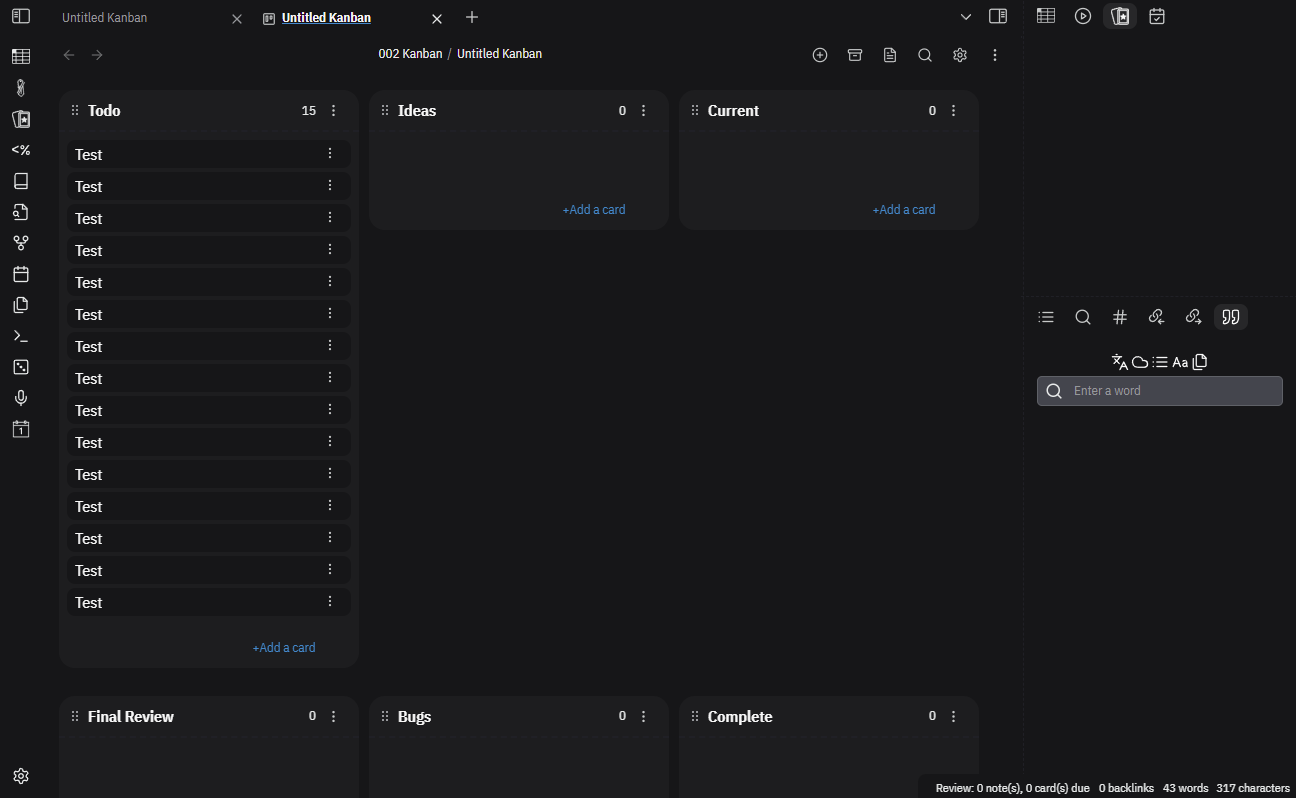Open the Todo lane options menu
The height and width of the screenshot is (798, 1296).
[x=333, y=110]
